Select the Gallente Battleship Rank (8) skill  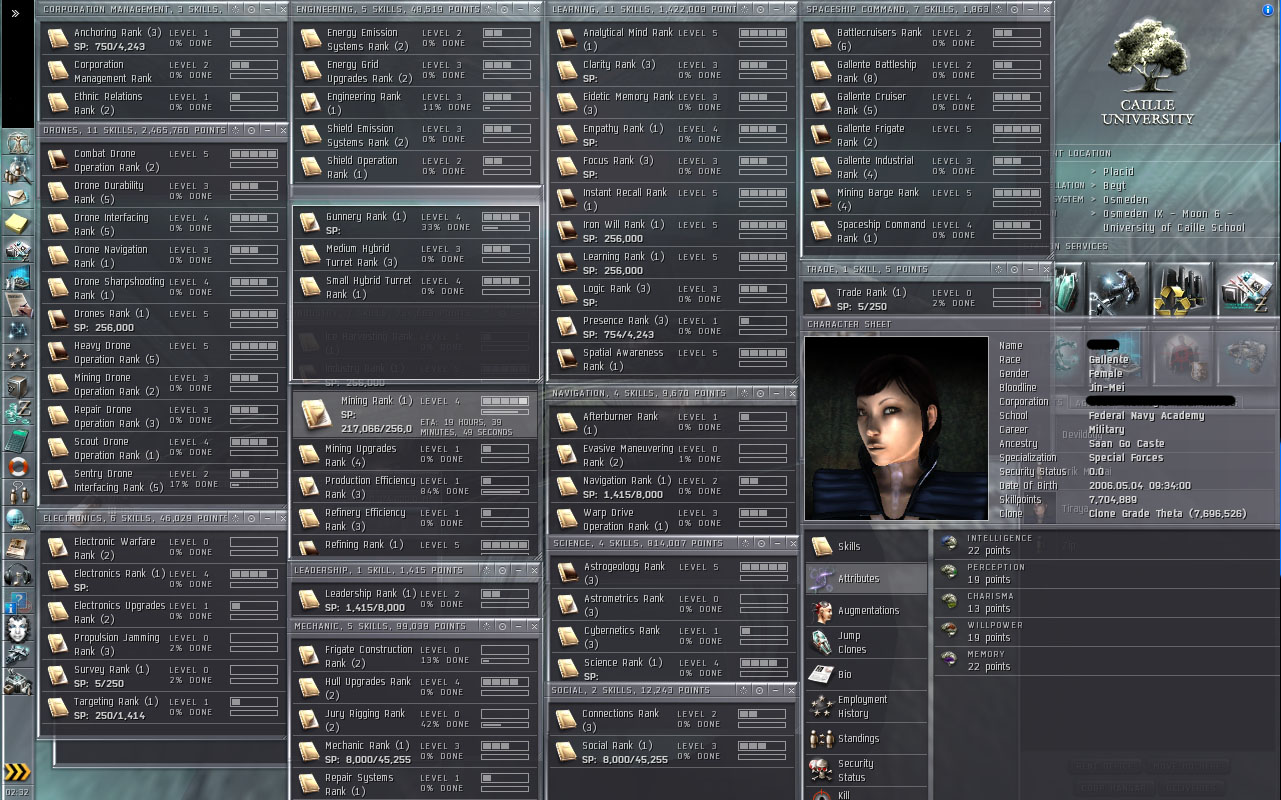[928, 71]
